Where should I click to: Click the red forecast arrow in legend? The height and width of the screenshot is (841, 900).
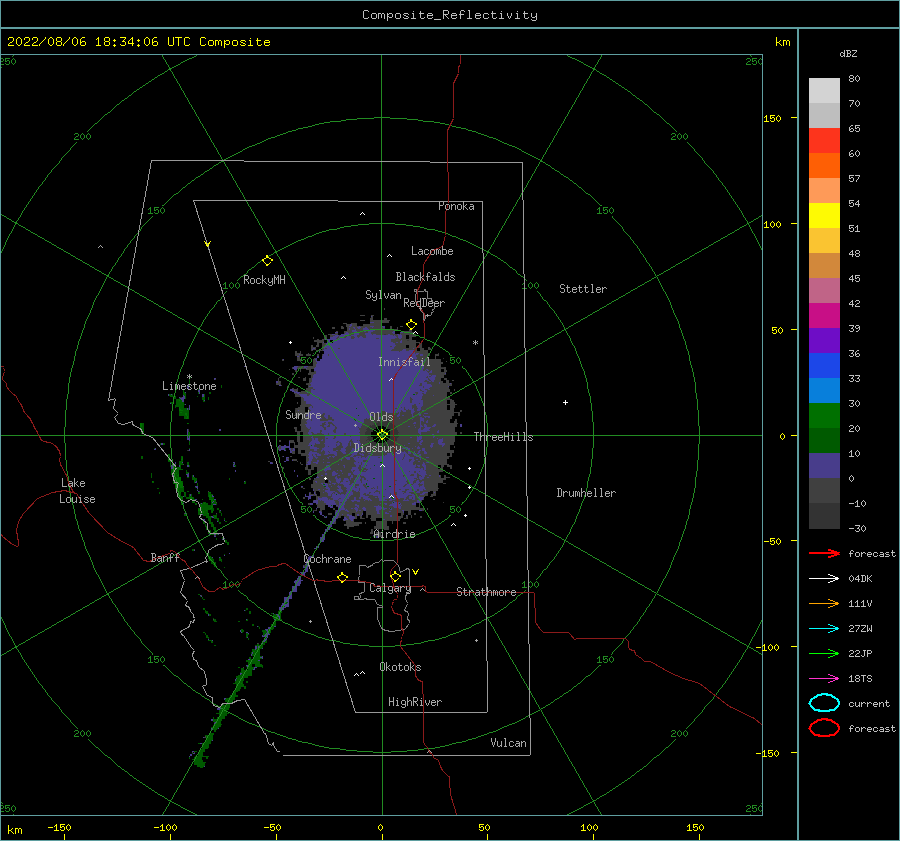(x=824, y=553)
